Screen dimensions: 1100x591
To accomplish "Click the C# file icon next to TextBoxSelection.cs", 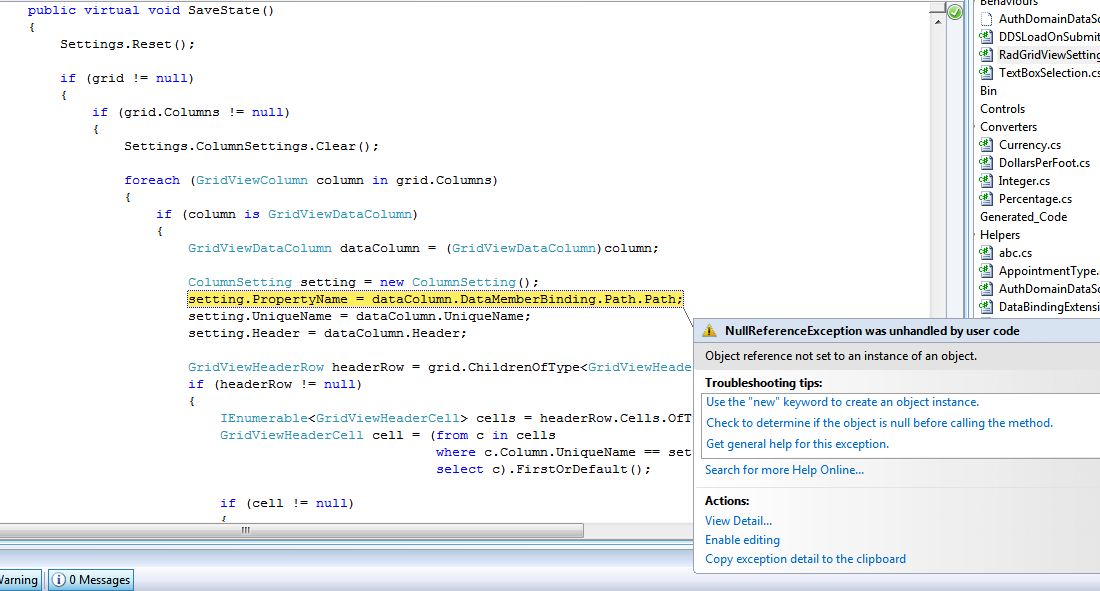I will (x=986, y=72).
